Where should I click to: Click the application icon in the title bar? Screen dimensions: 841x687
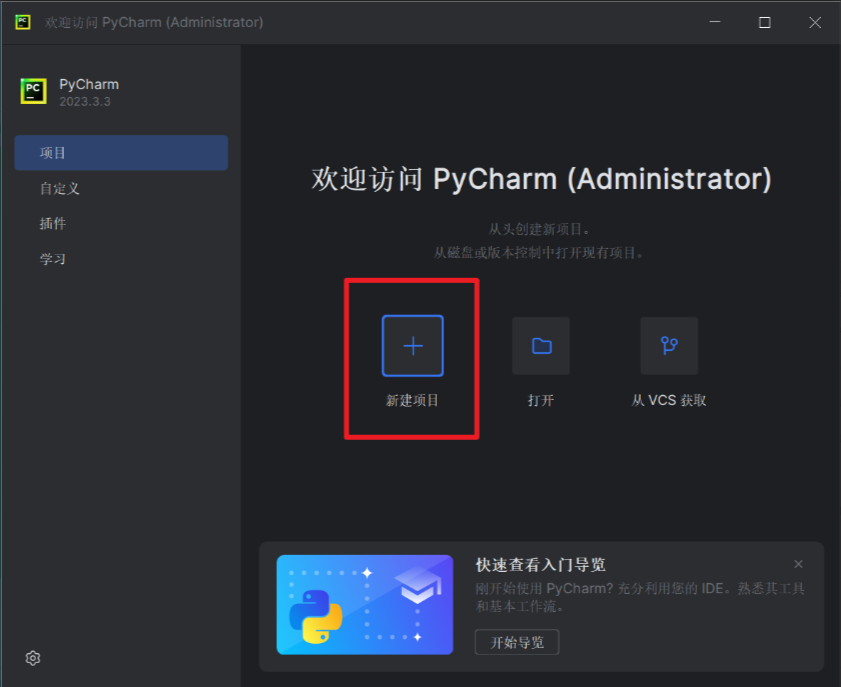point(21,21)
